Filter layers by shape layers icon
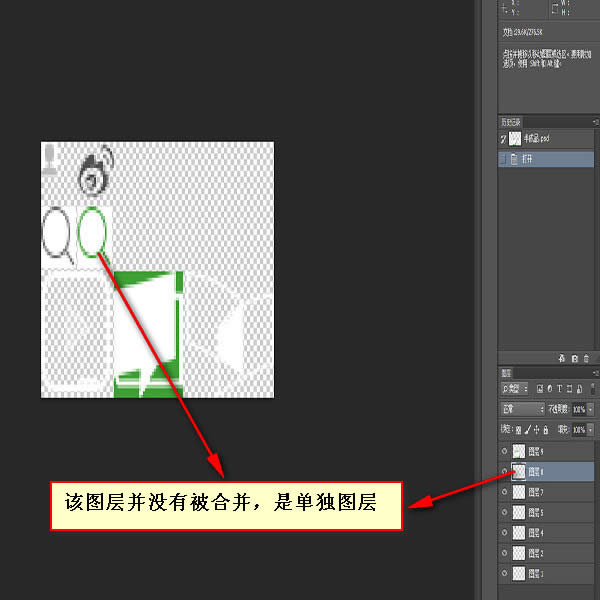 [569, 389]
